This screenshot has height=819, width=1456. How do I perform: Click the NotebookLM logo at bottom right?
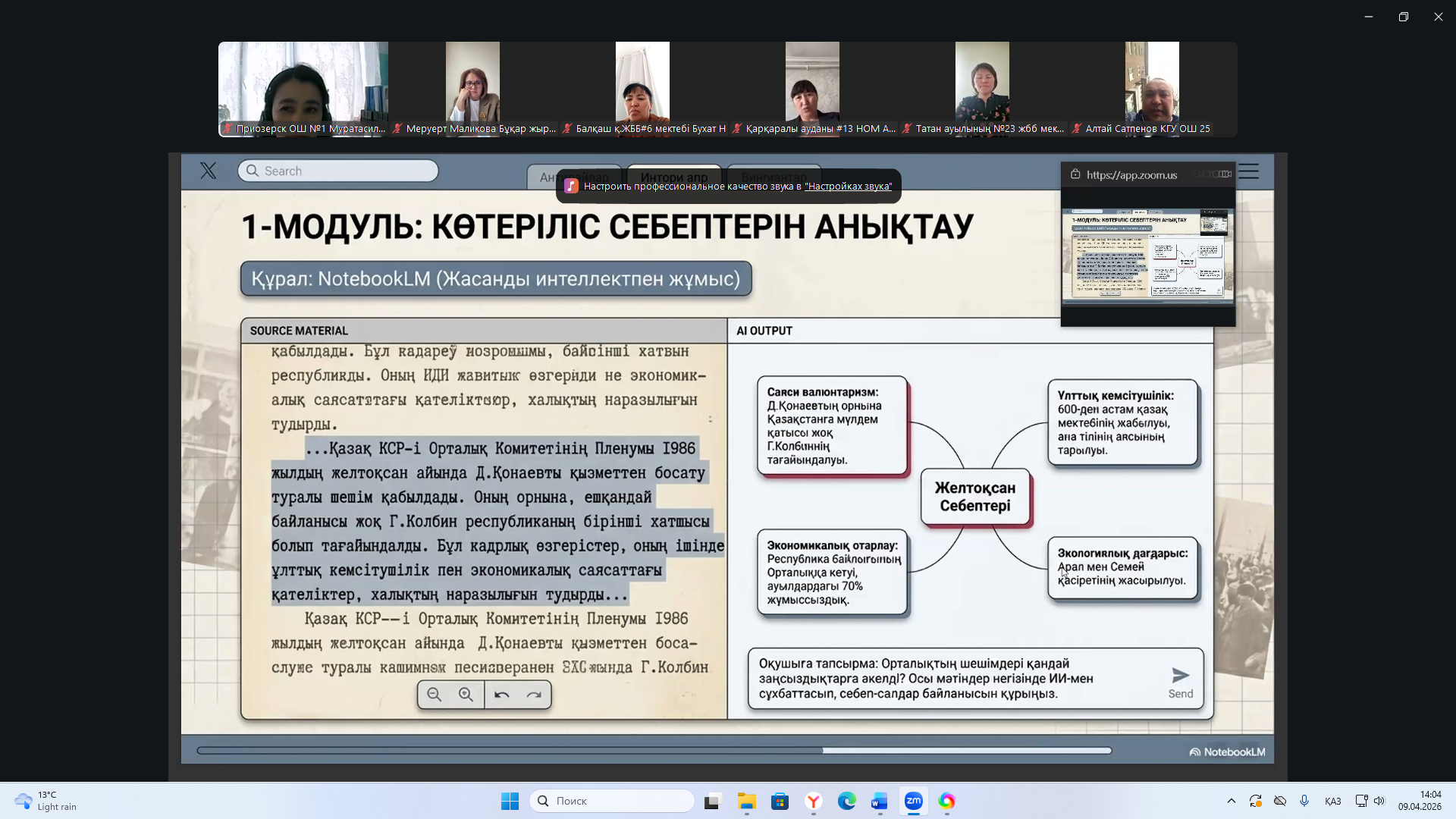[1227, 752]
